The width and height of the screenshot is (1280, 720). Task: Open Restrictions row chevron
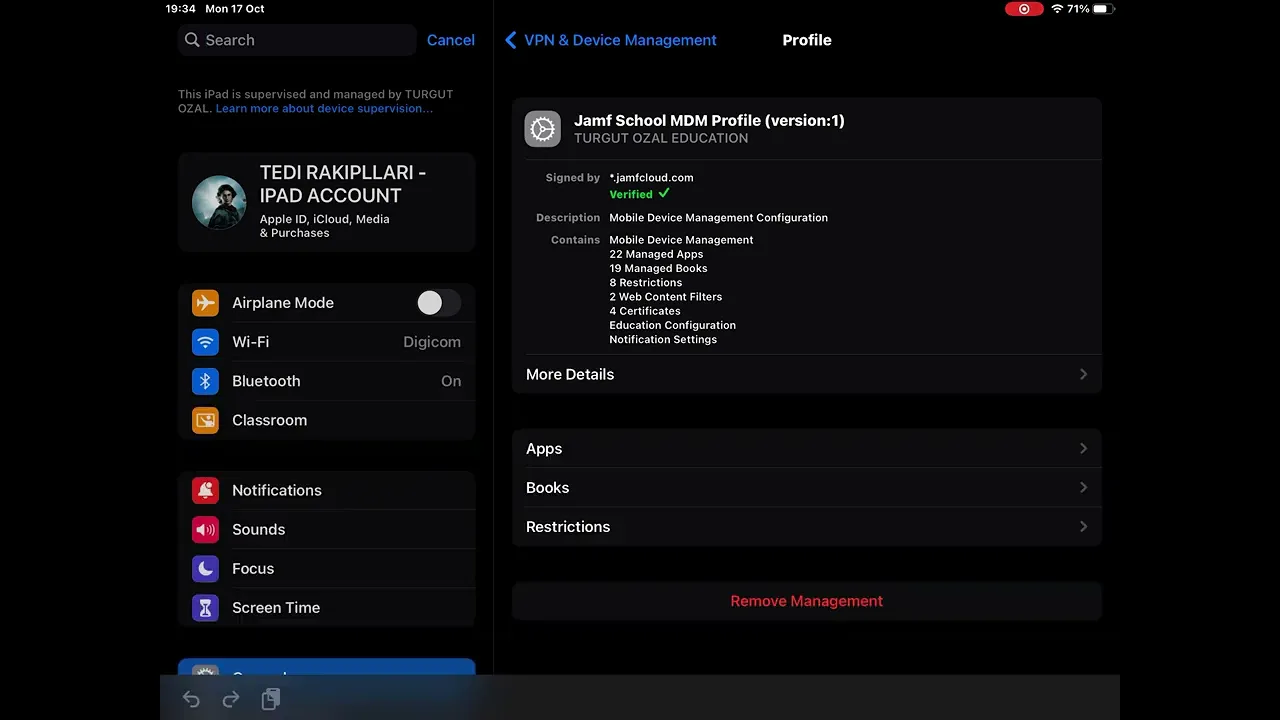(x=1083, y=526)
